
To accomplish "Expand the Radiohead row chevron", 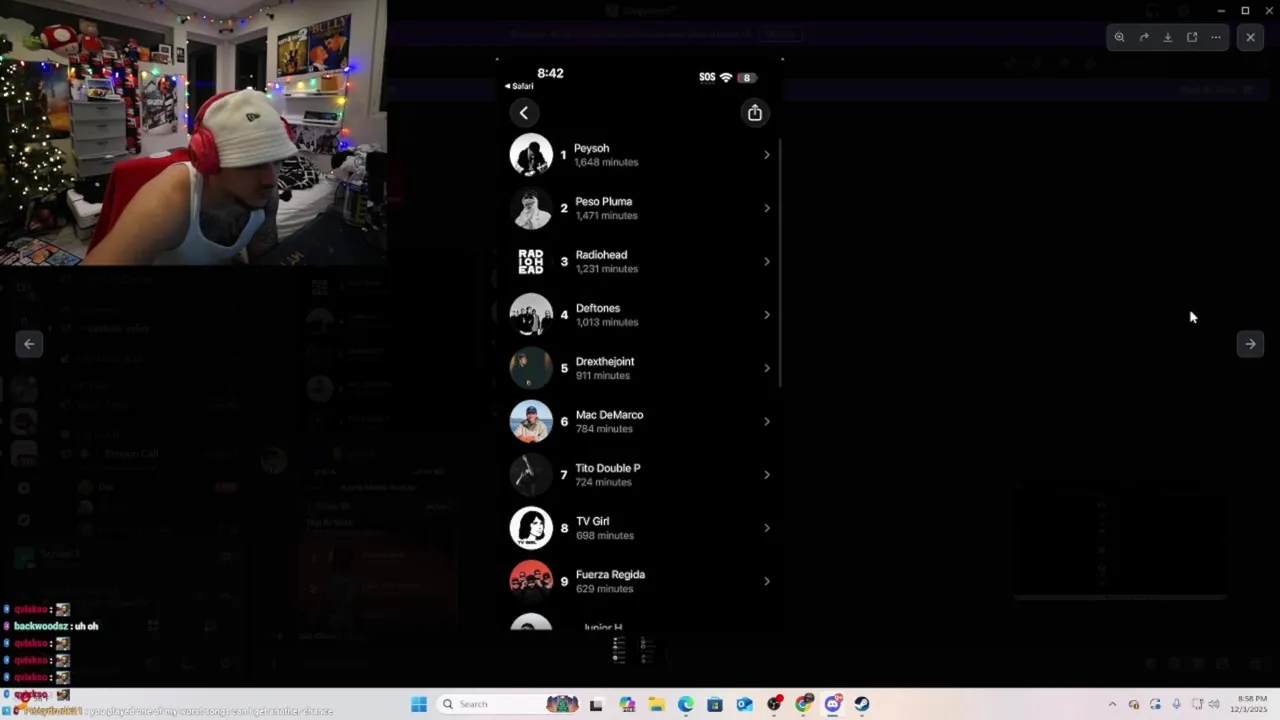I will click(767, 262).
